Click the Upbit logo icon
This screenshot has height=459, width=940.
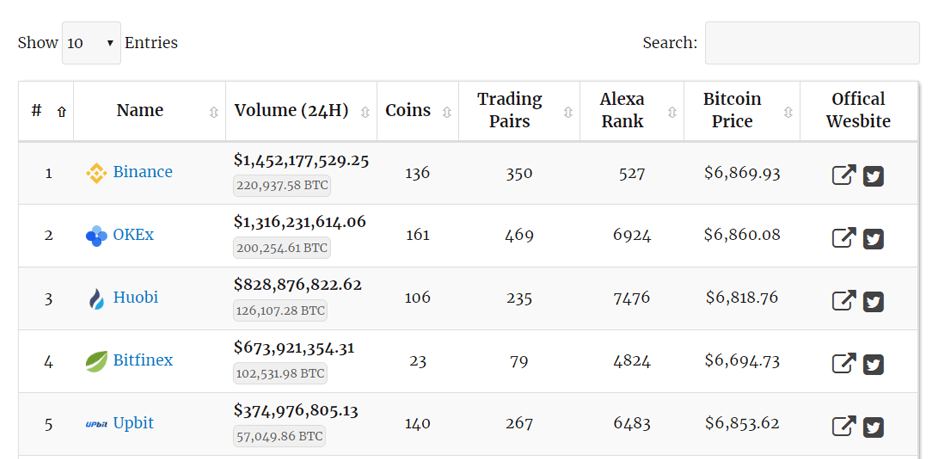click(x=97, y=424)
